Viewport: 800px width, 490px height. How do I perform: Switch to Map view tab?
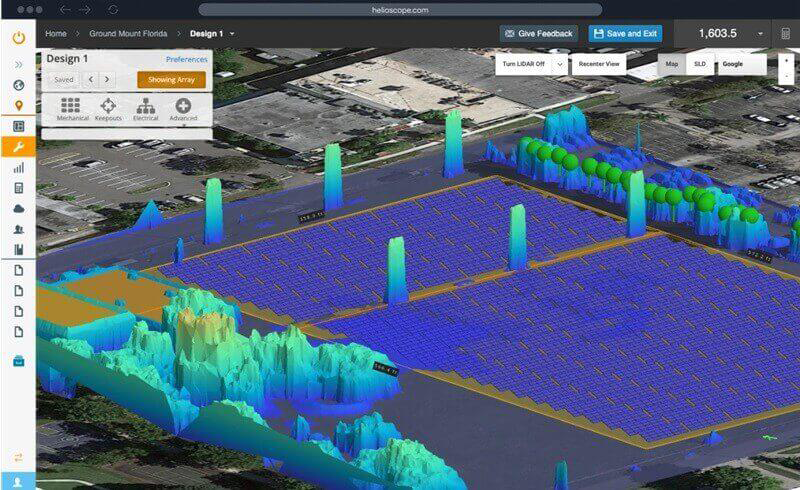672,64
